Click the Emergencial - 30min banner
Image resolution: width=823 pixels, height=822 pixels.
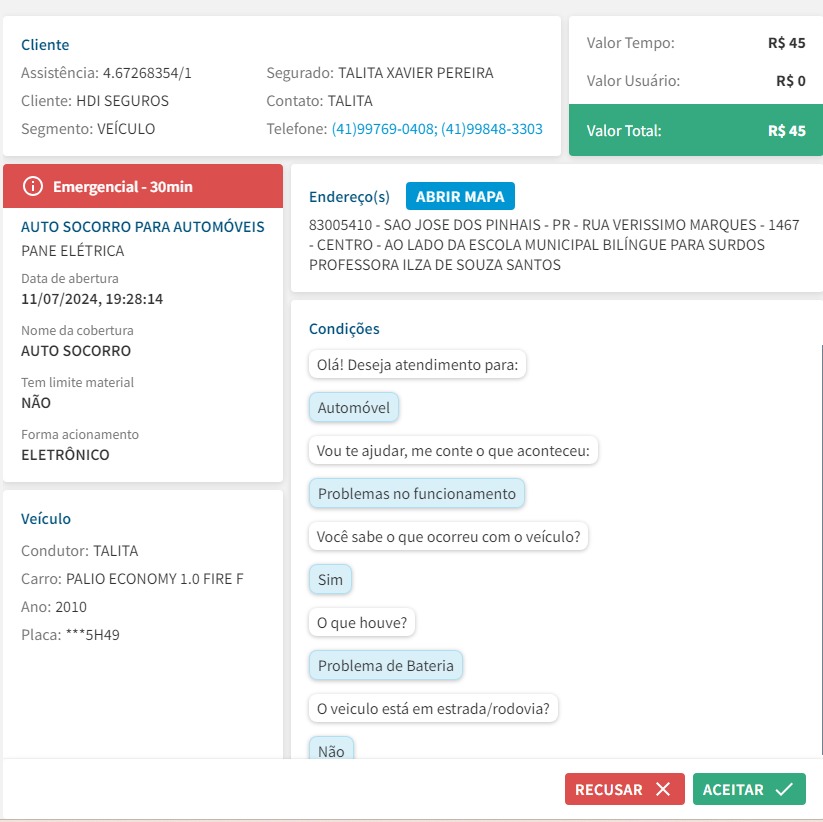143,186
